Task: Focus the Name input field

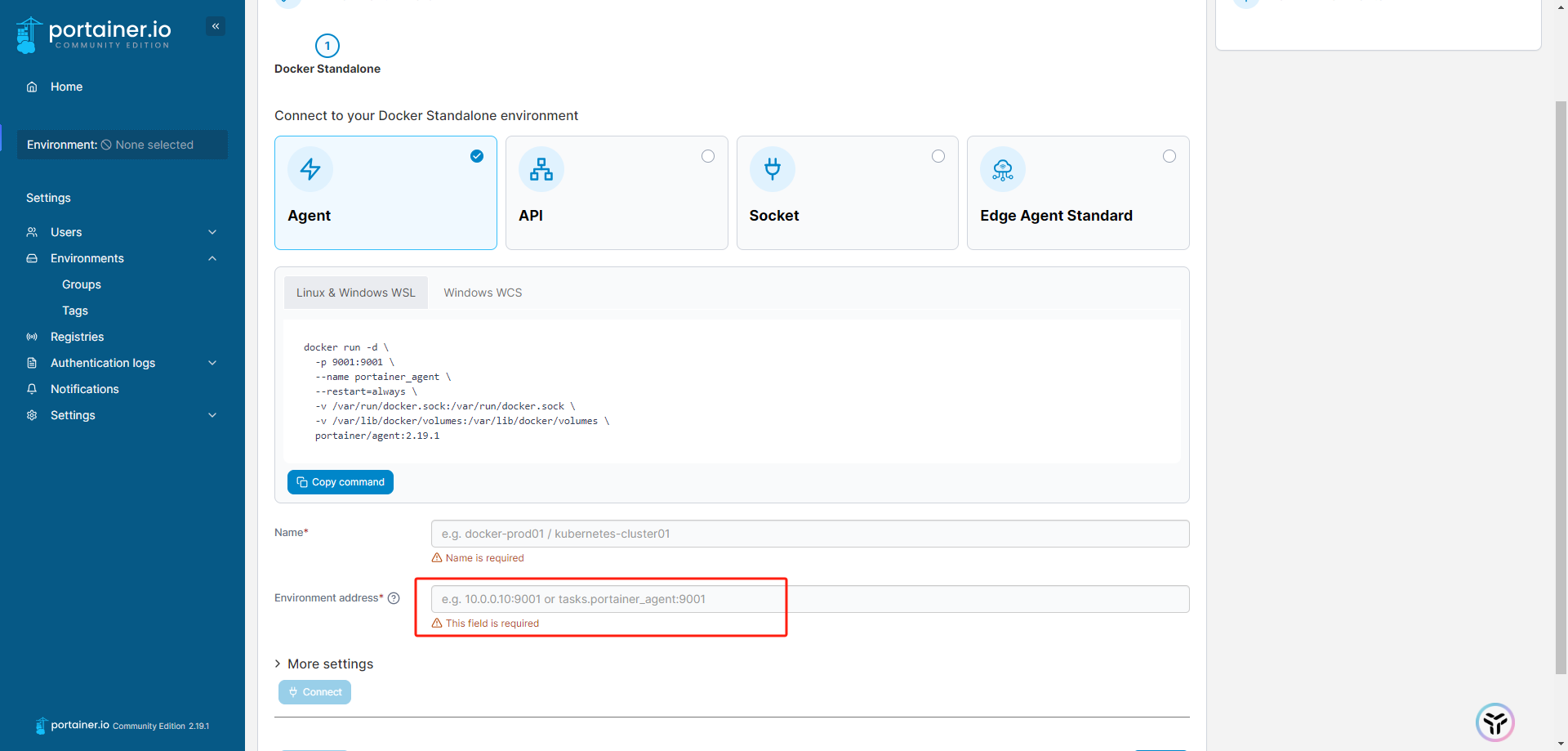Action: pyautogui.click(x=810, y=534)
